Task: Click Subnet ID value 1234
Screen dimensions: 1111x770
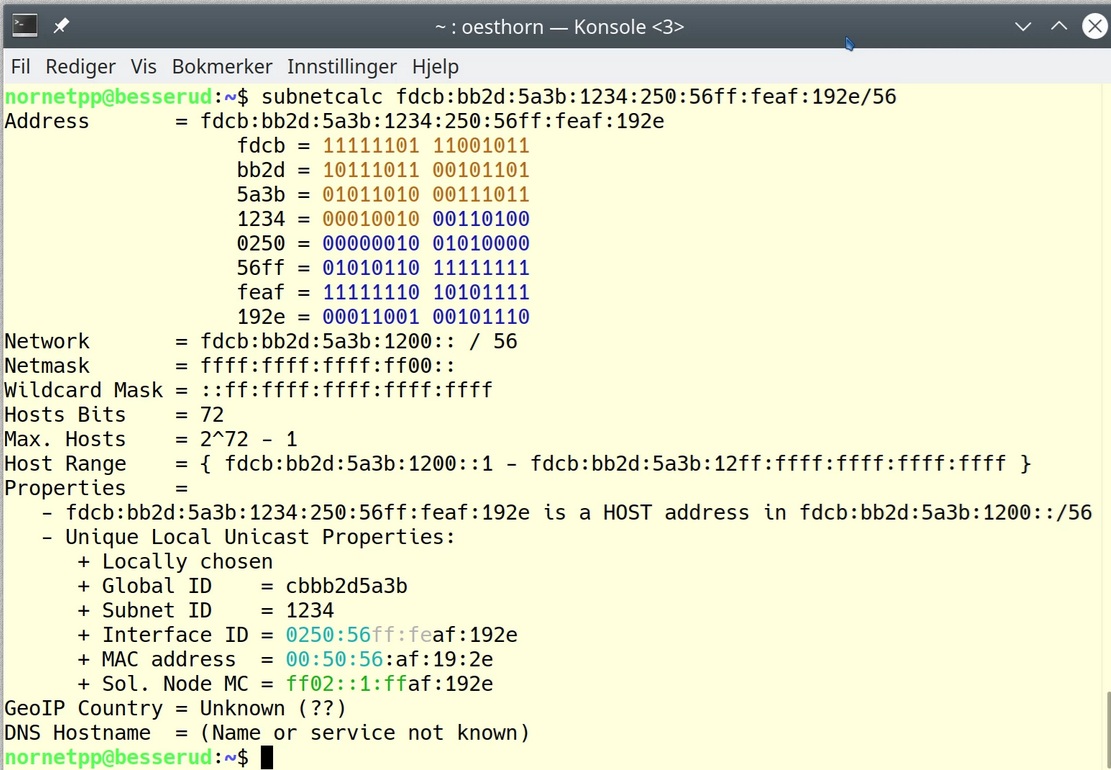Action: (310, 611)
